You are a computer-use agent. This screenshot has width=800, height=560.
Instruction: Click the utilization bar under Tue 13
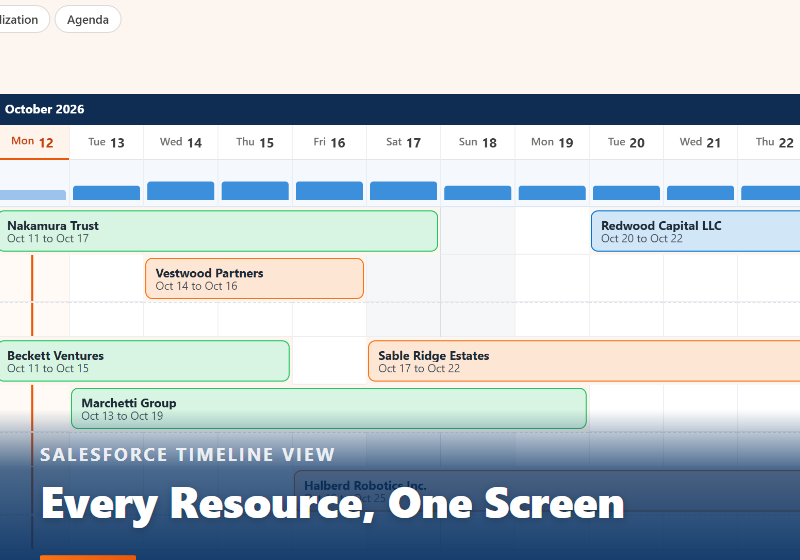click(106, 193)
